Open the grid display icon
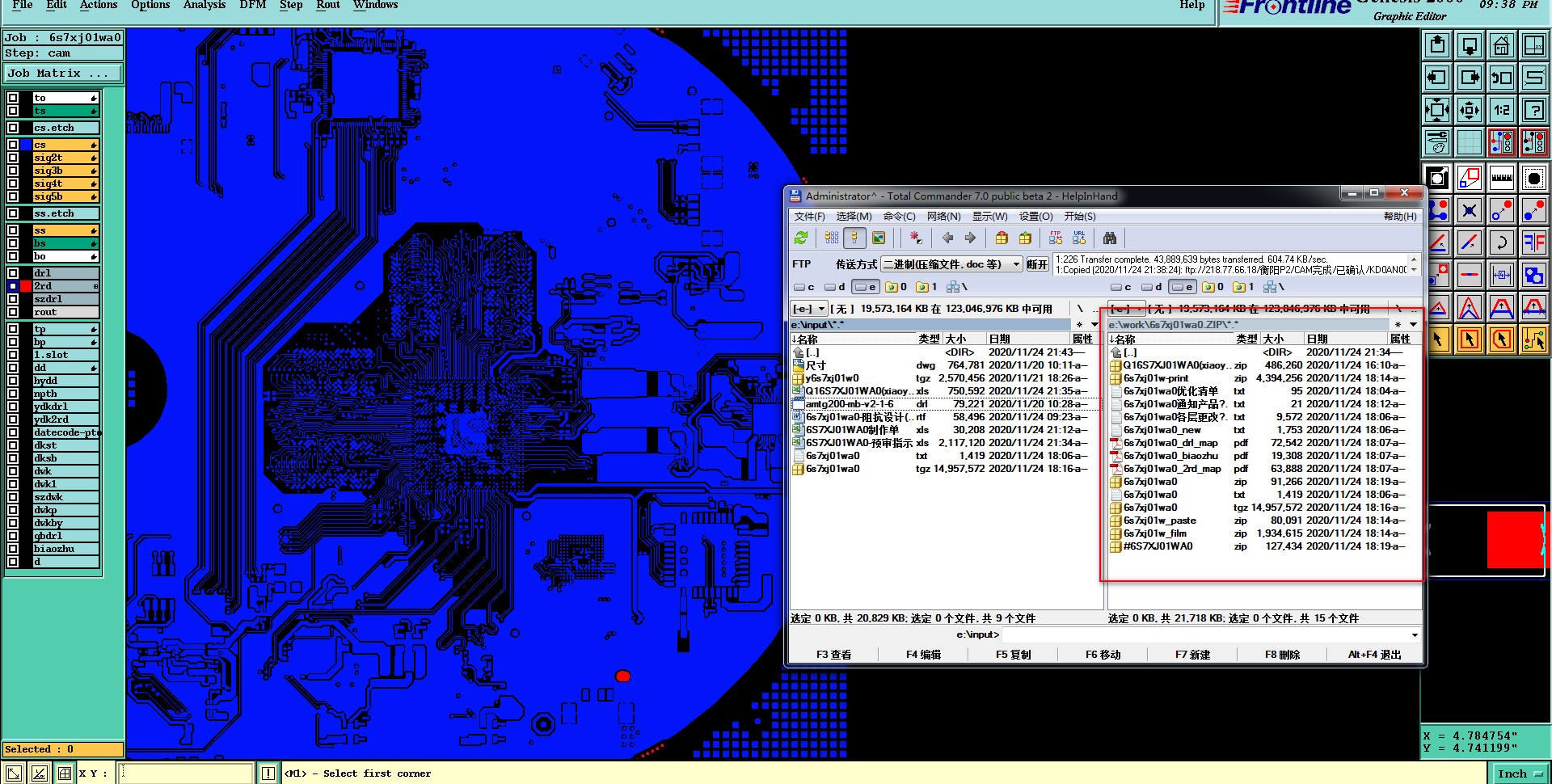Viewport: 1552px width, 784px height. click(1470, 143)
